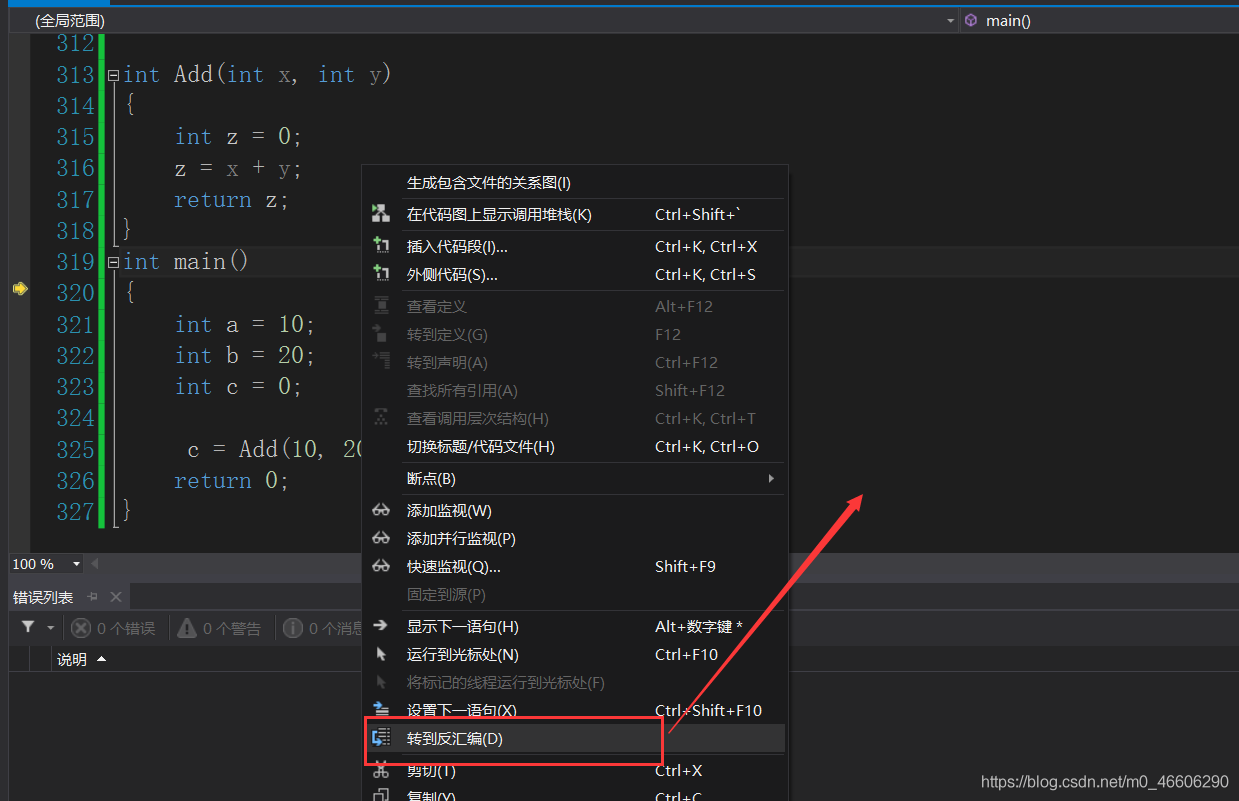Screen dimensions: 1239x801
Task: Click the Go To Definition (转到定义) icon
Action: pyautogui.click(x=381, y=333)
